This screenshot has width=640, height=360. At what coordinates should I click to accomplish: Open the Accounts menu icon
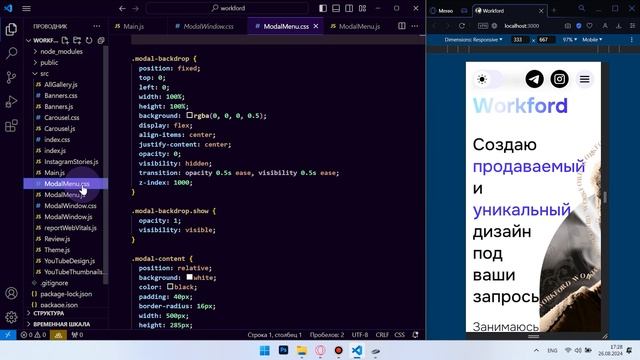click(11, 293)
